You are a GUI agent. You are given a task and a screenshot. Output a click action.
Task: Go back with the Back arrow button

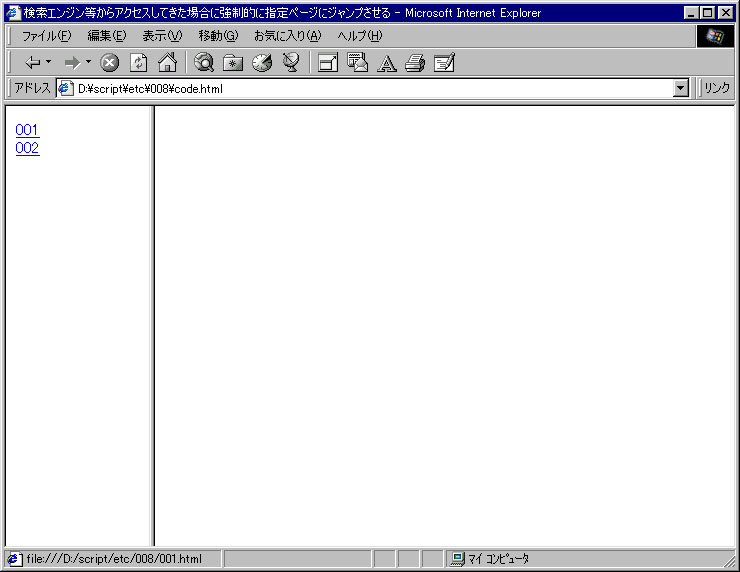[x=33, y=62]
